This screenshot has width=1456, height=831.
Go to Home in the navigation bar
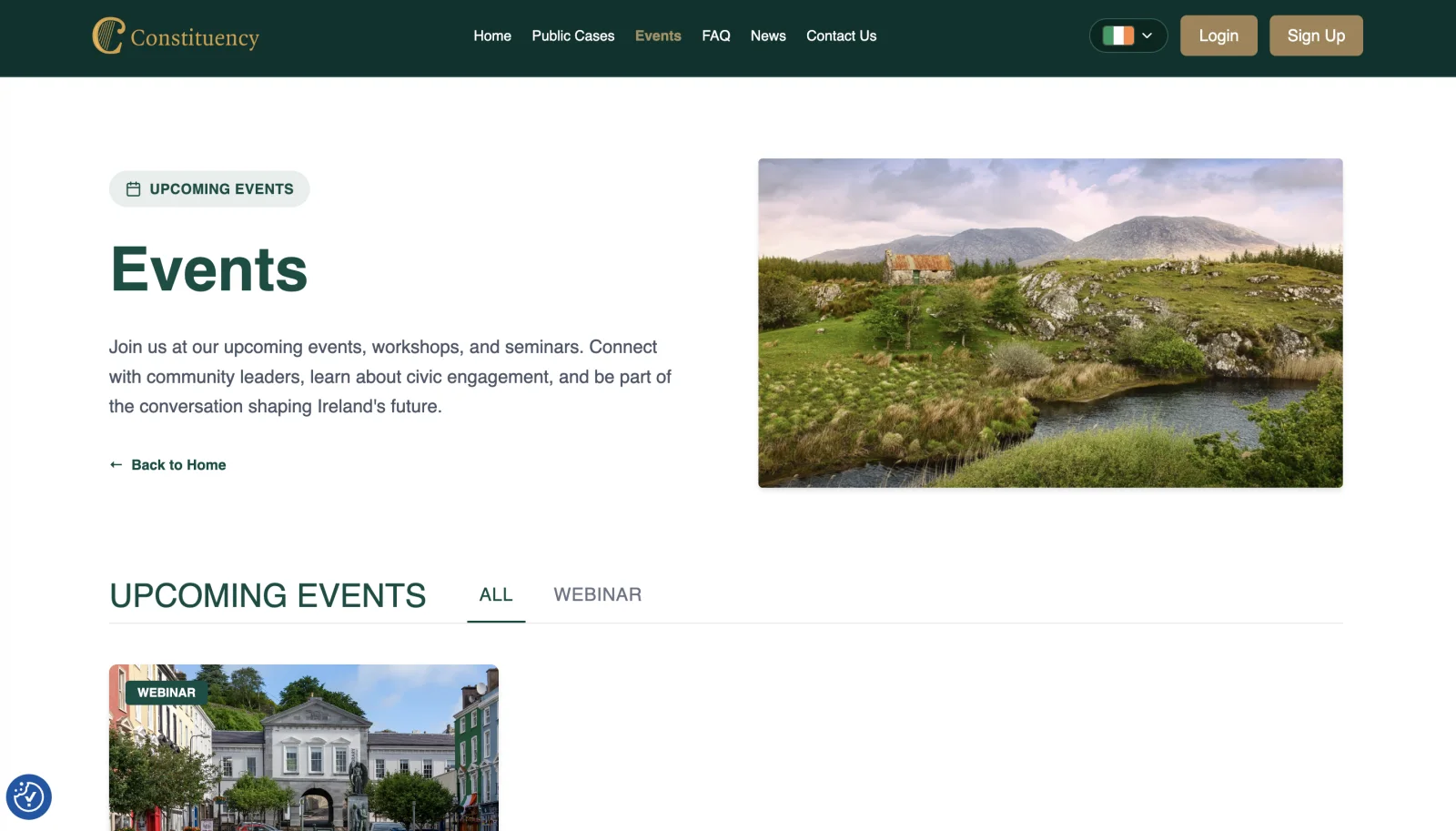coord(492,35)
